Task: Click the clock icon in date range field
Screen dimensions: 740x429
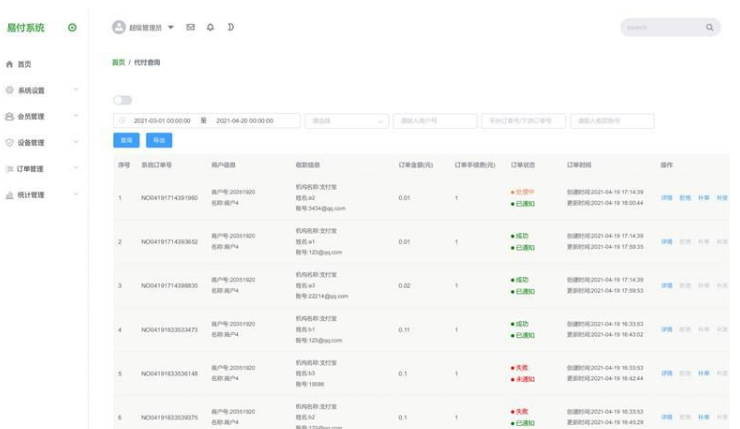Action: point(123,121)
